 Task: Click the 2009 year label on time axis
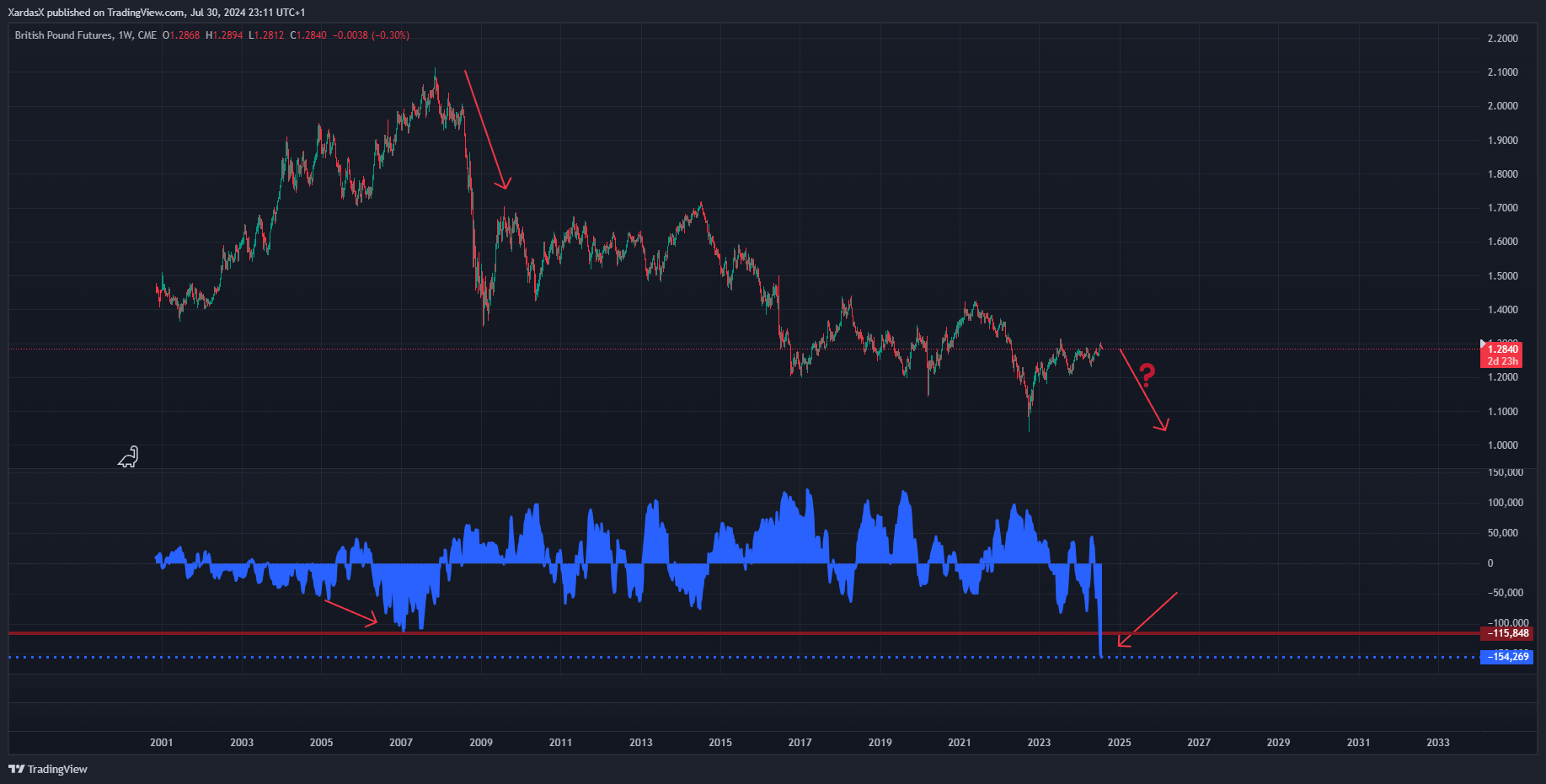[481, 743]
